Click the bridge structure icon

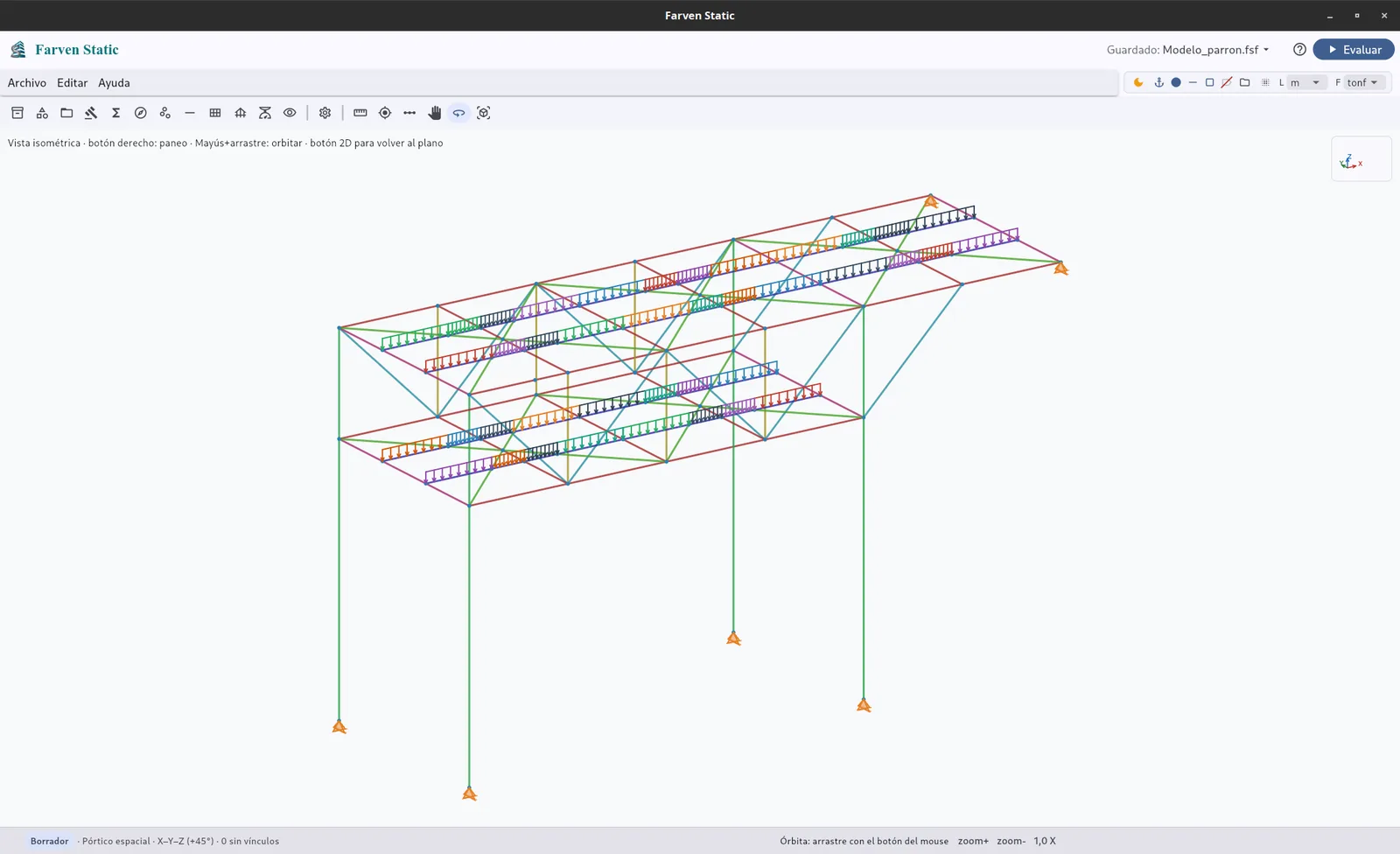click(240, 113)
